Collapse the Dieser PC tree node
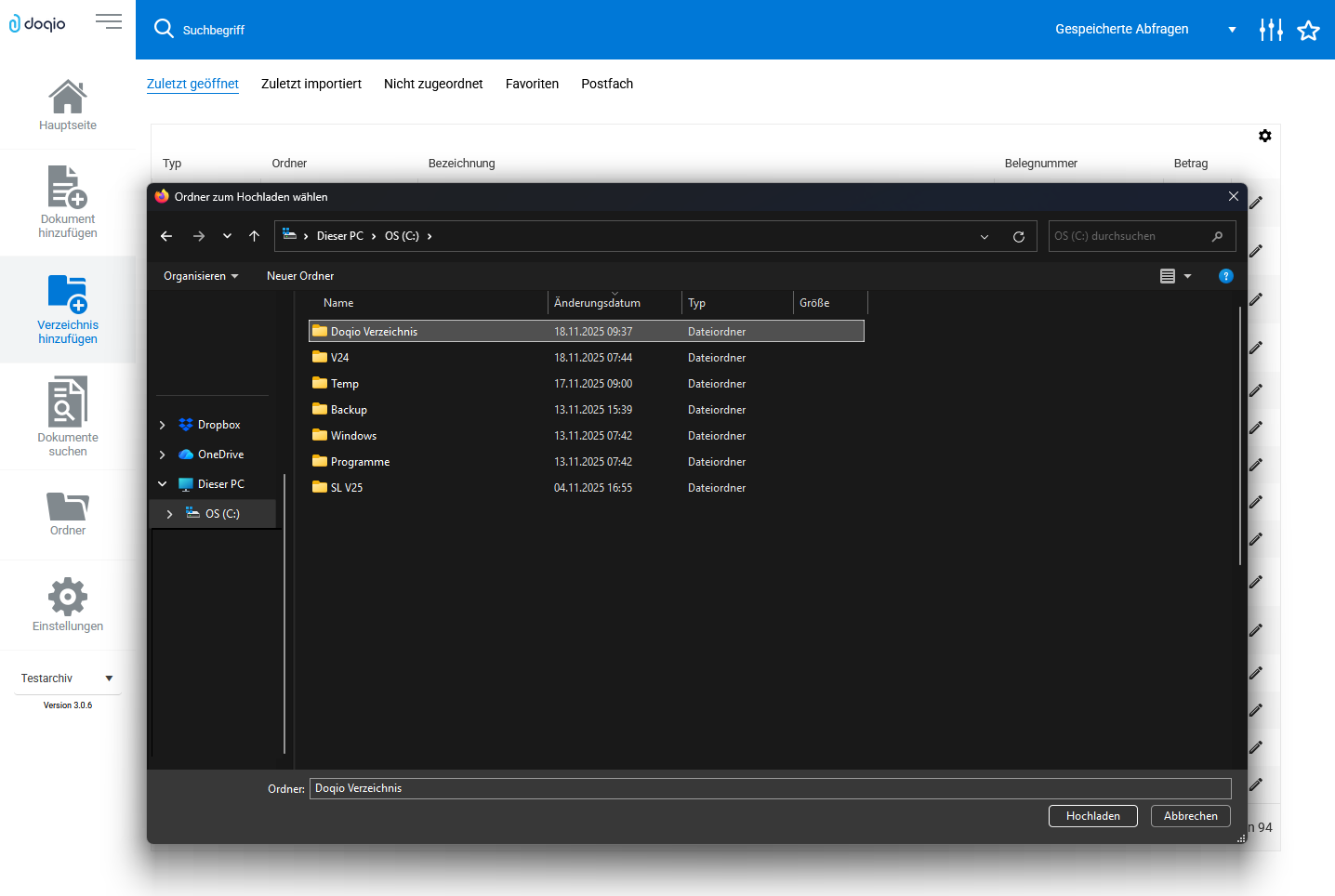 coord(163,484)
